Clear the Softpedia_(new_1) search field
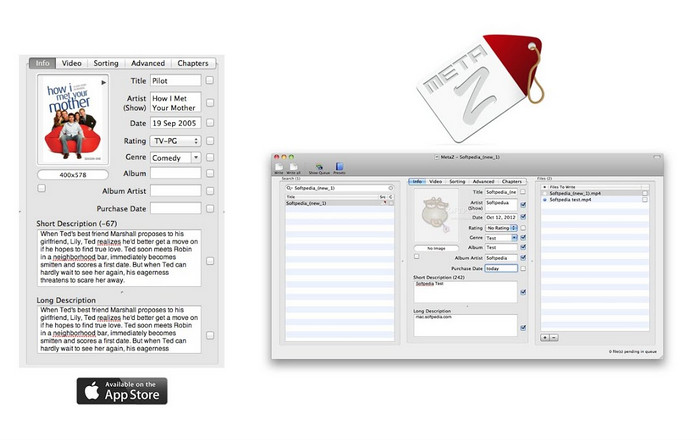This screenshot has width=700, height=441. [x=391, y=188]
